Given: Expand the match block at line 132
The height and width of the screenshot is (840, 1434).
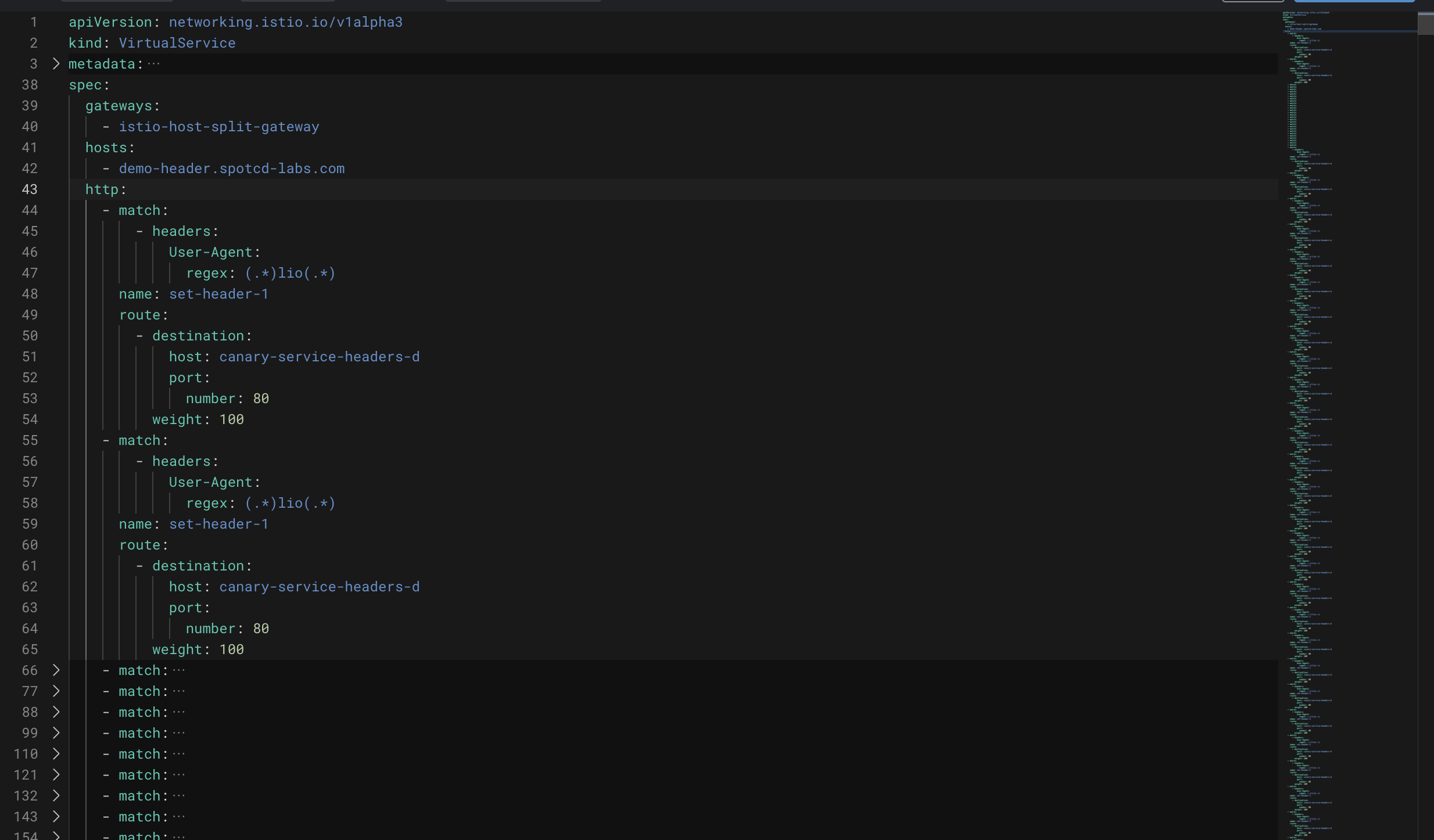Looking at the screenshot, I should coord(56,796).
